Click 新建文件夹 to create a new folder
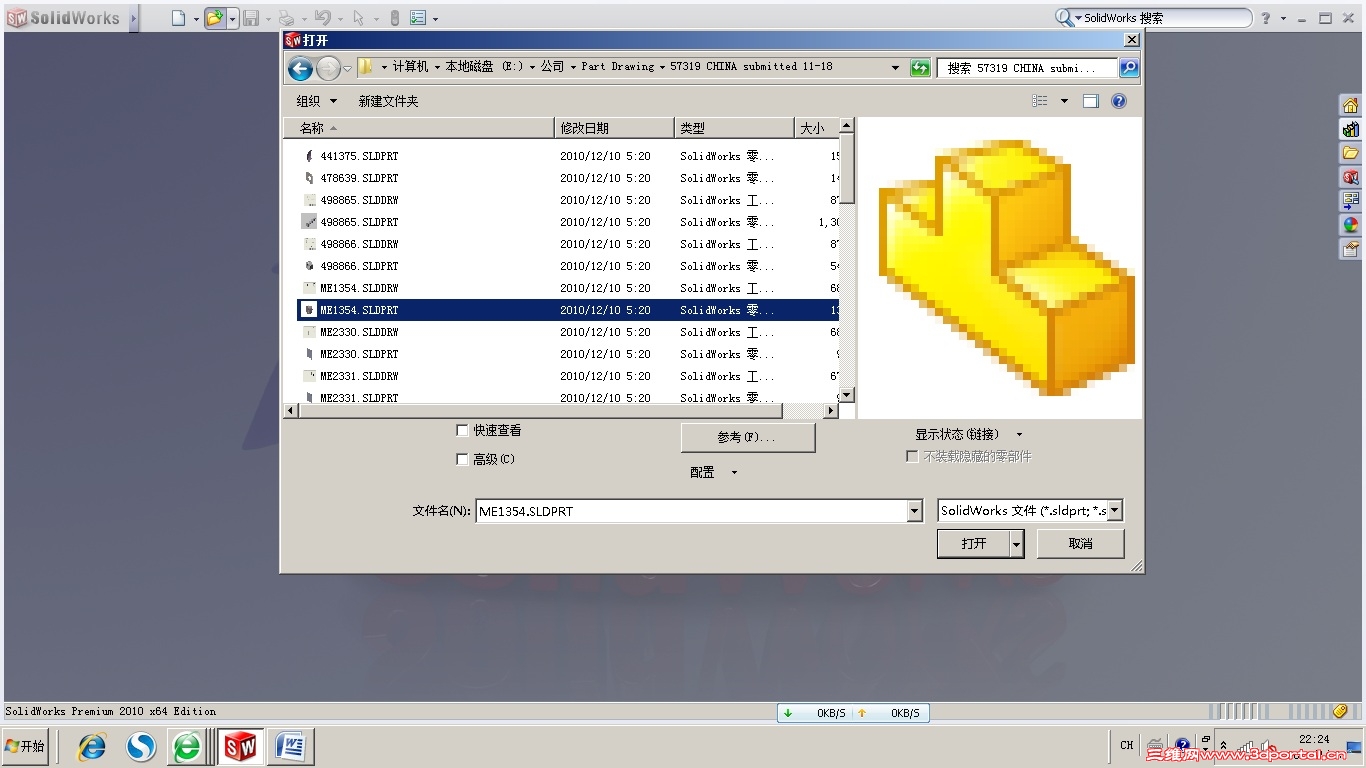Viewport: 1366px width, 768px height. tap(388, 101)
